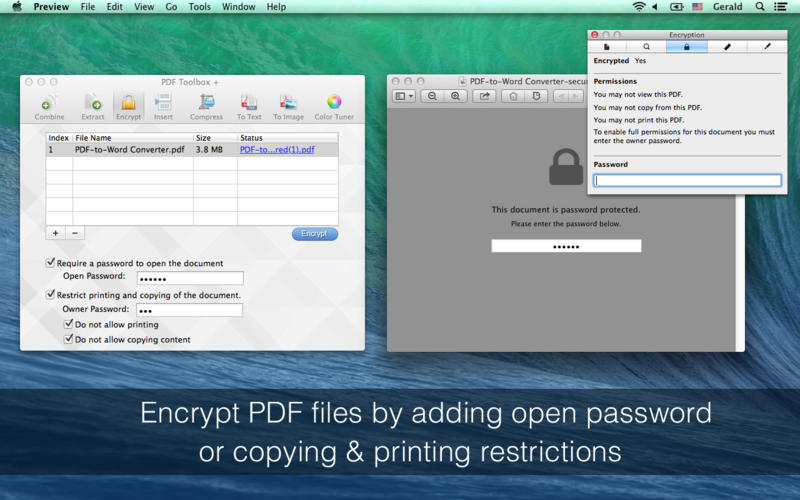Open the PDF-to...red(1).pdf status link

point(277,150)
